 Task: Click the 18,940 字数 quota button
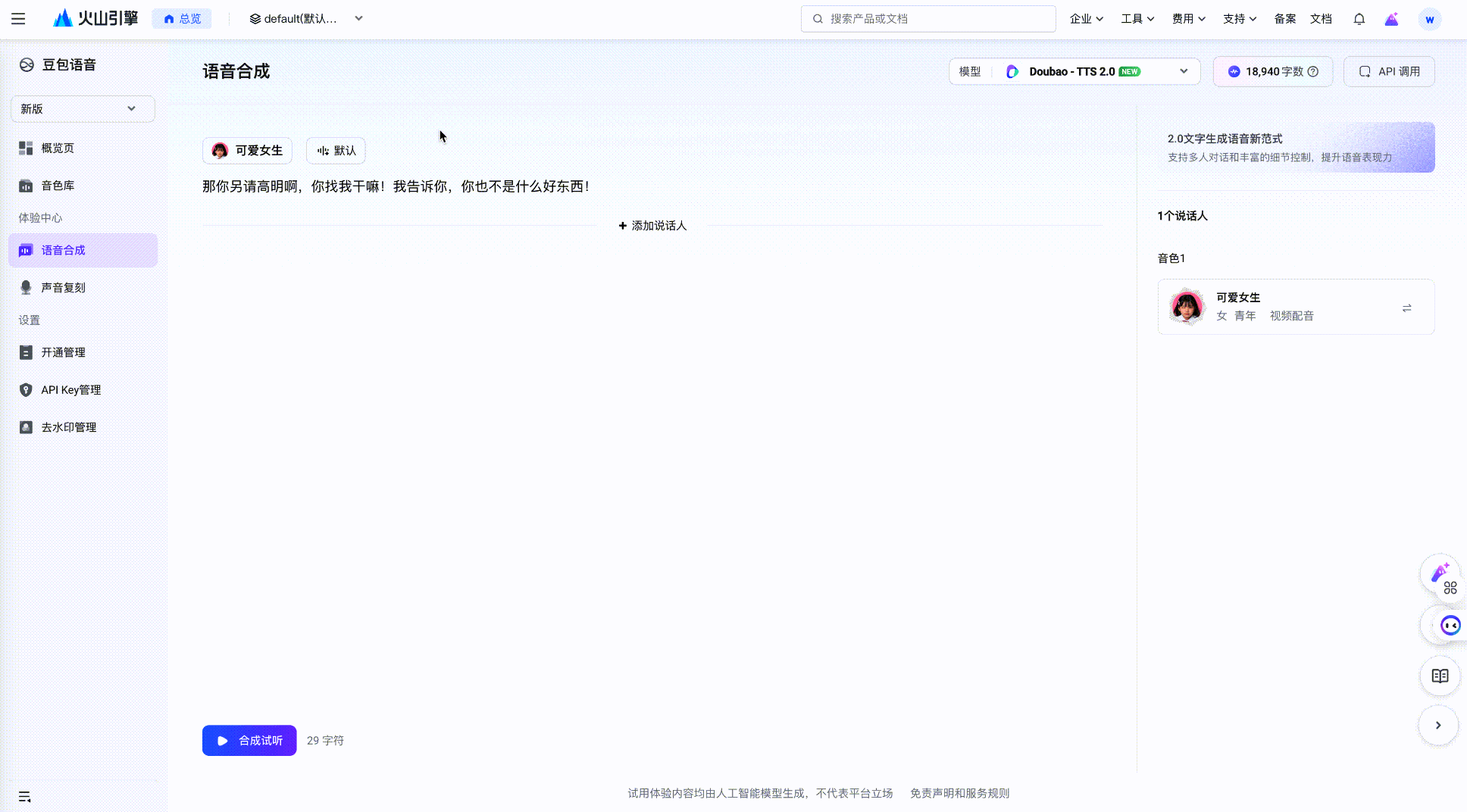coord(1273,71)
